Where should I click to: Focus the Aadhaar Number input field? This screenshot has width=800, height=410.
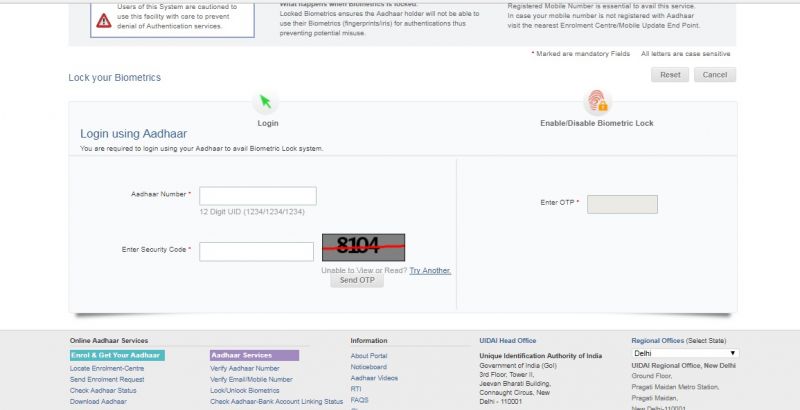[x=258, y=196]
